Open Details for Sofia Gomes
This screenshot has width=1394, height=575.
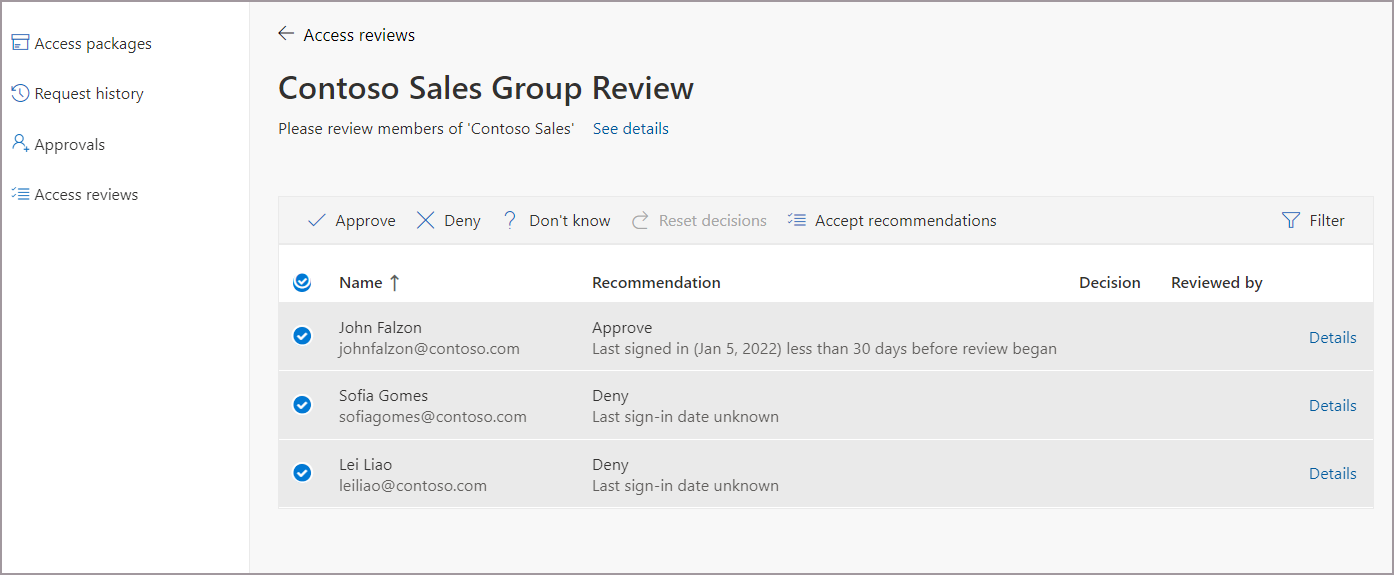click(1332, 406)
